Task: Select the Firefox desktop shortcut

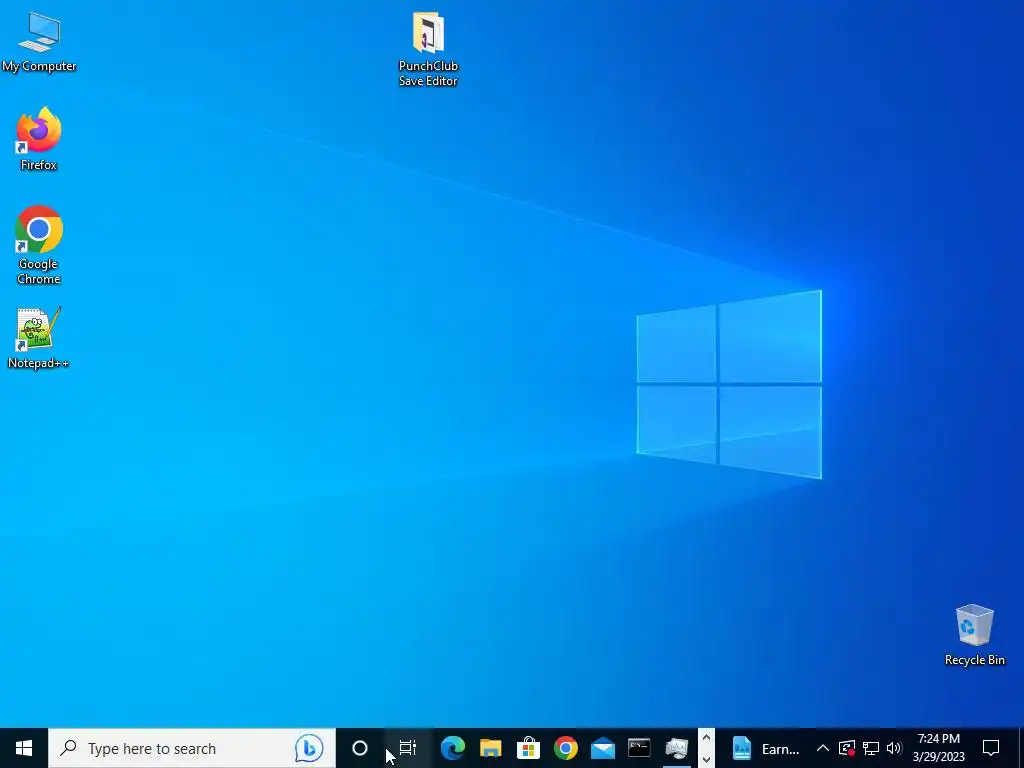Action: (39, 138)
